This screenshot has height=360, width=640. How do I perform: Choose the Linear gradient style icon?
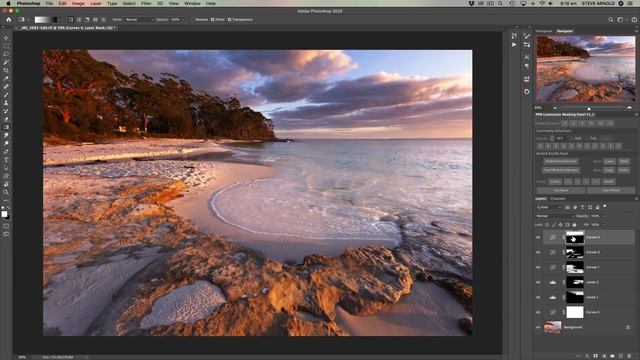[71, 19]
